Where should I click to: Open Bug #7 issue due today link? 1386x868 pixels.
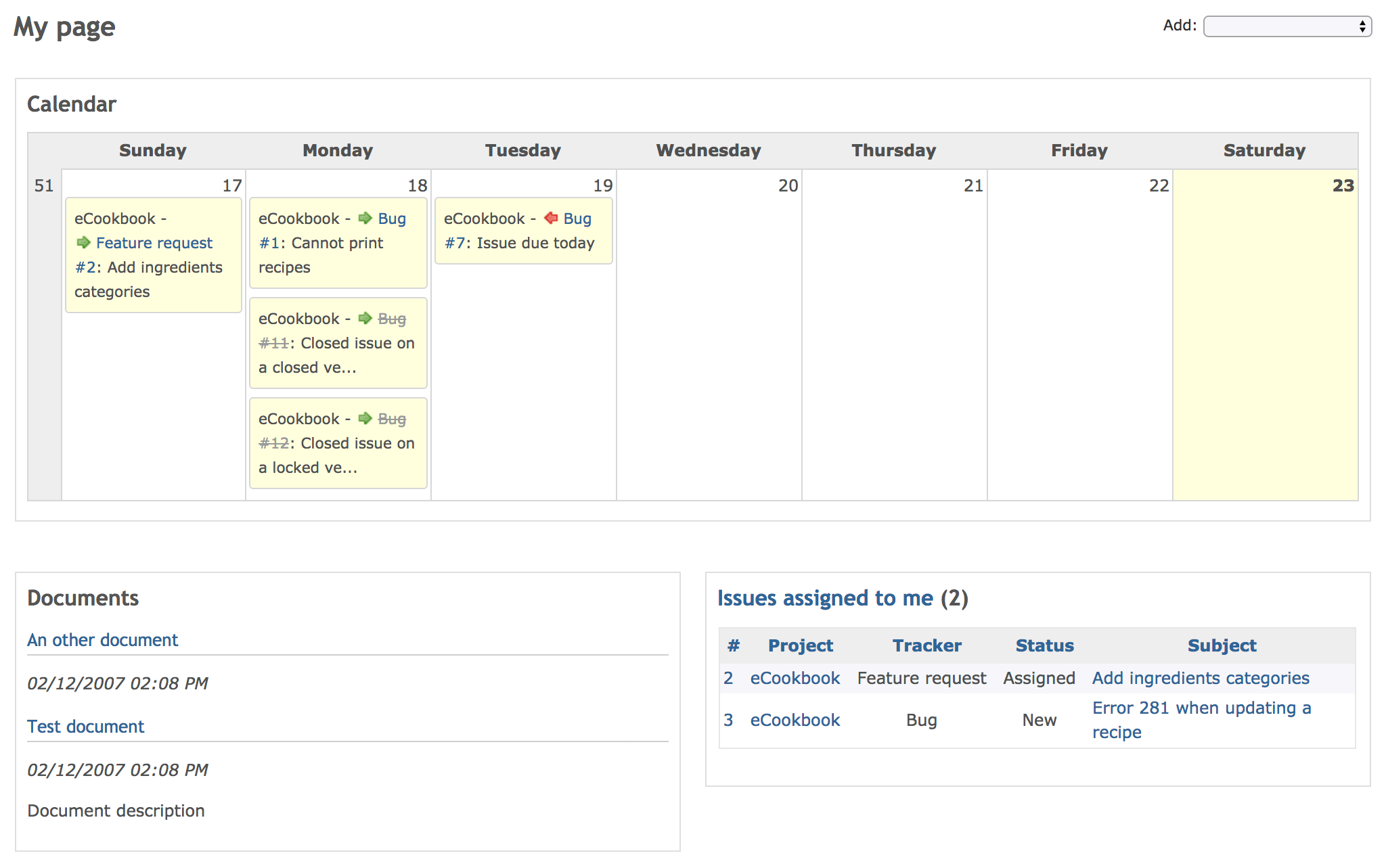577,219
